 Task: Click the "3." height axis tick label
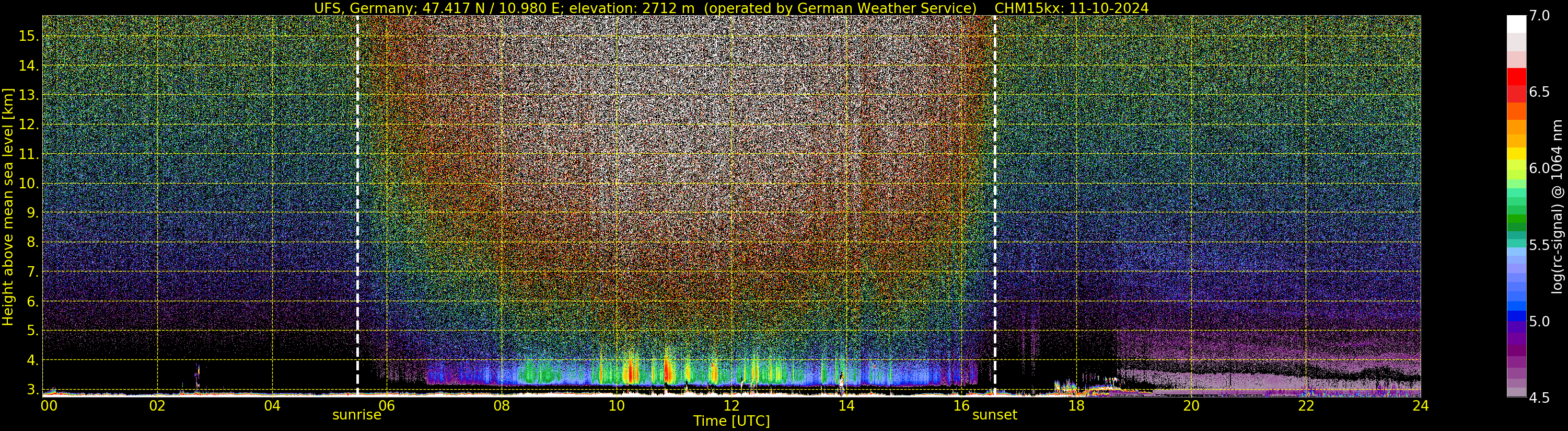pos(32,390)
